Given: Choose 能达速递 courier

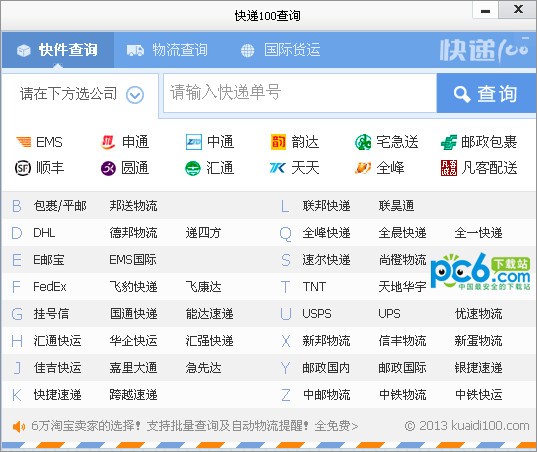Looking at the screenshot, I should [209, 314].
